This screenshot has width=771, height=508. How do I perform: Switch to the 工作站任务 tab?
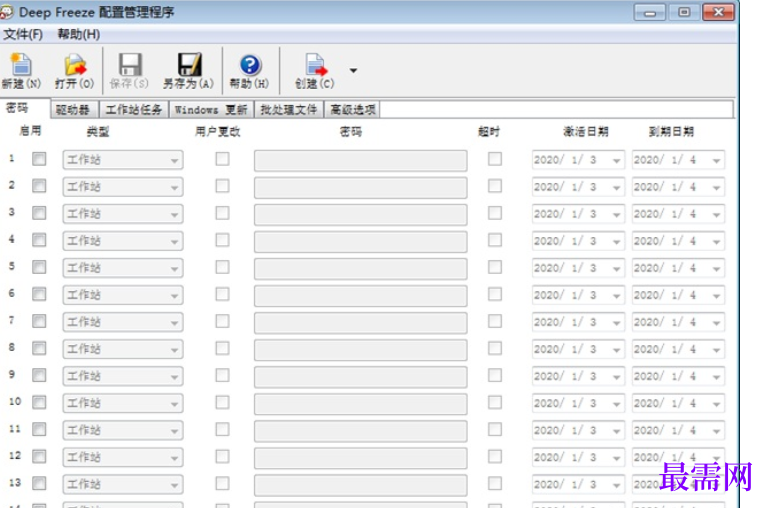[134, 110]
